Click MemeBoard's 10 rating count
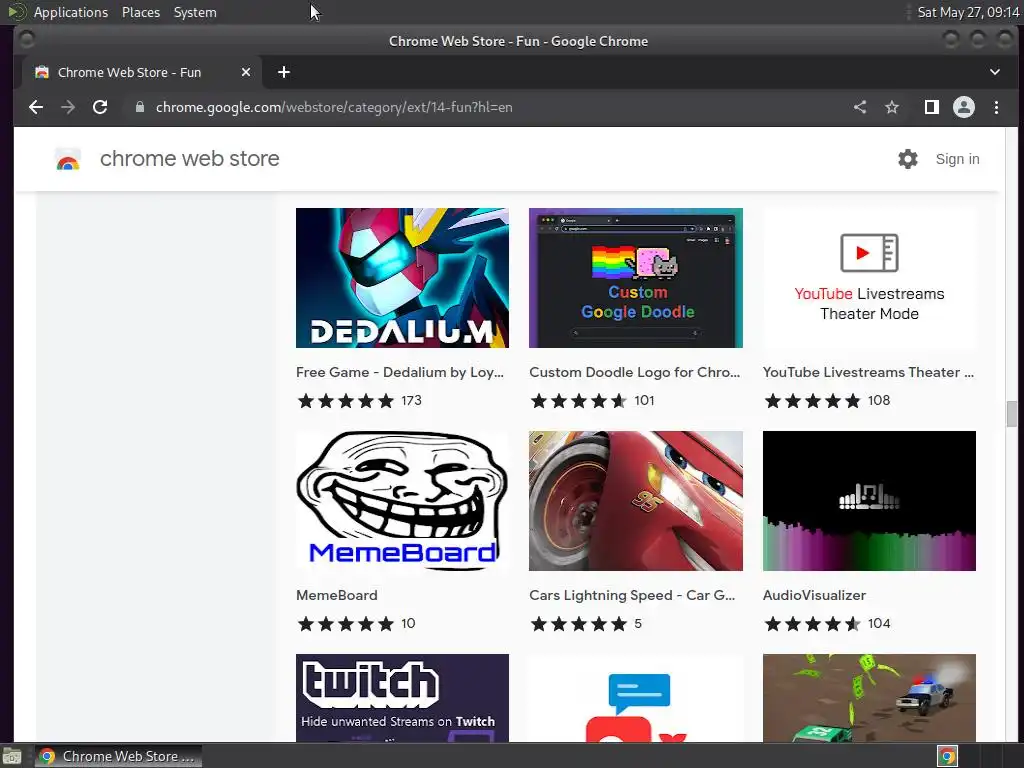Image resolution: width=1024 pixels, height=768 pixels. click(x=408, y=623)
